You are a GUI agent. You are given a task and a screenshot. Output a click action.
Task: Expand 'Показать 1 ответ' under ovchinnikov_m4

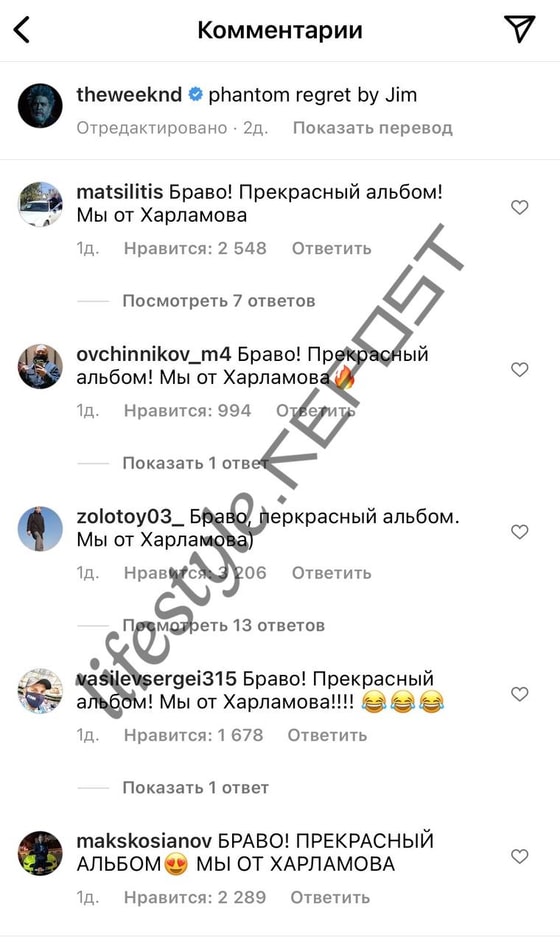pyautogui.click(x=195, y=463)
